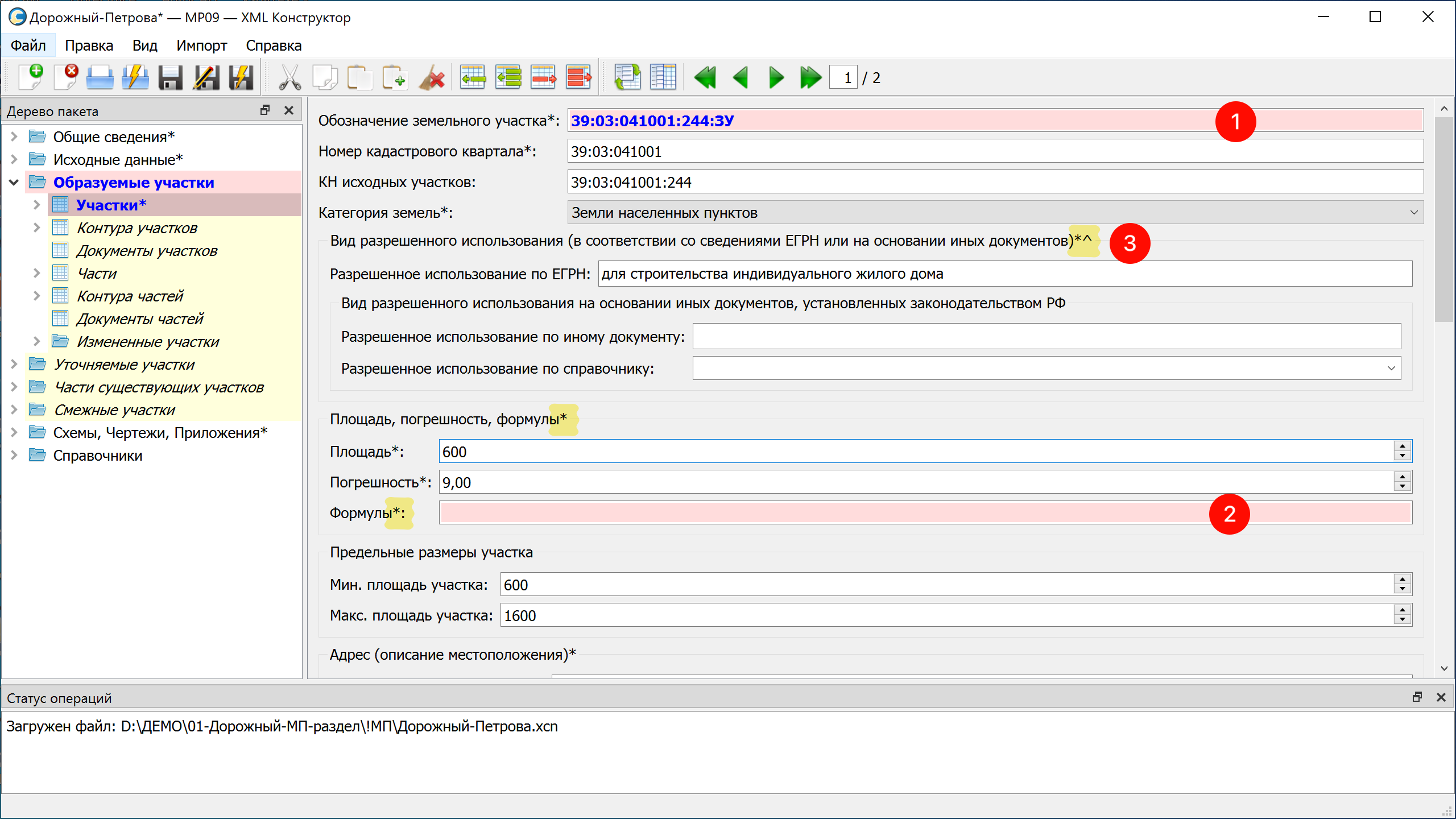Click the record number field showing 1
Image resolution: width=1456 pixels, height=819 pixels.
click(843, 77)
